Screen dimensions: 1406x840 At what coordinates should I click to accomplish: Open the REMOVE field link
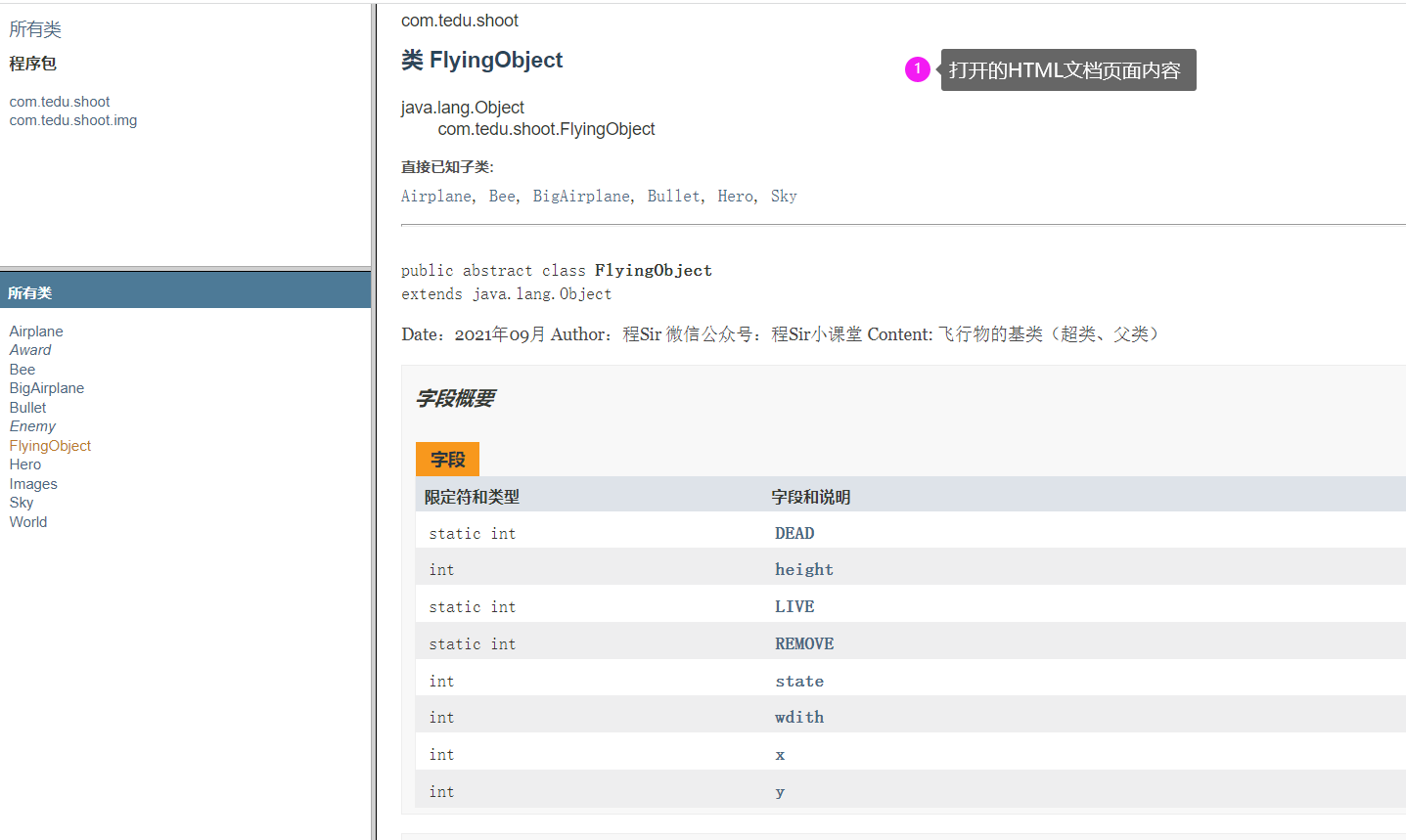point(804,644)
